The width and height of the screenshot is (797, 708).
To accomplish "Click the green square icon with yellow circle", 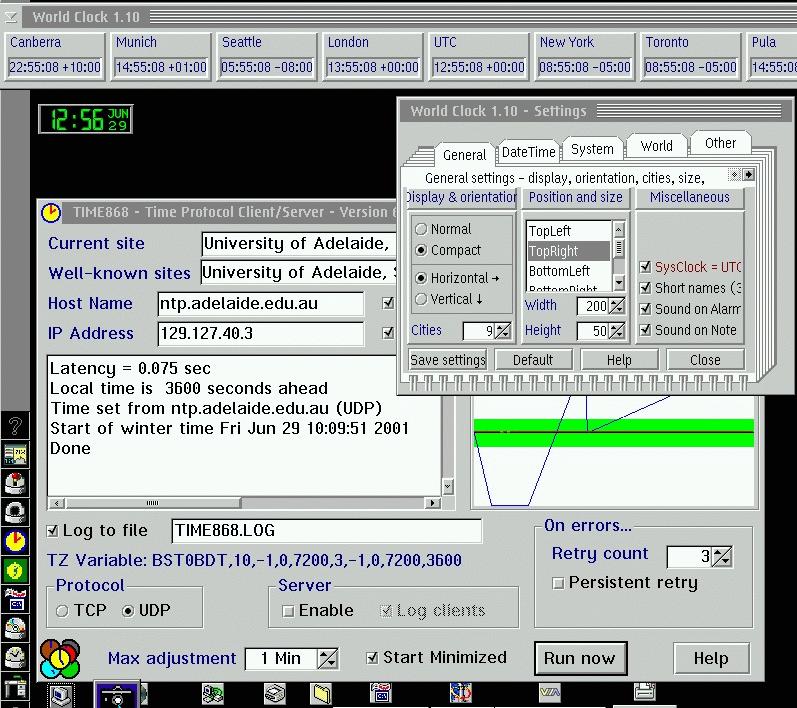I will tap(15, 571).
